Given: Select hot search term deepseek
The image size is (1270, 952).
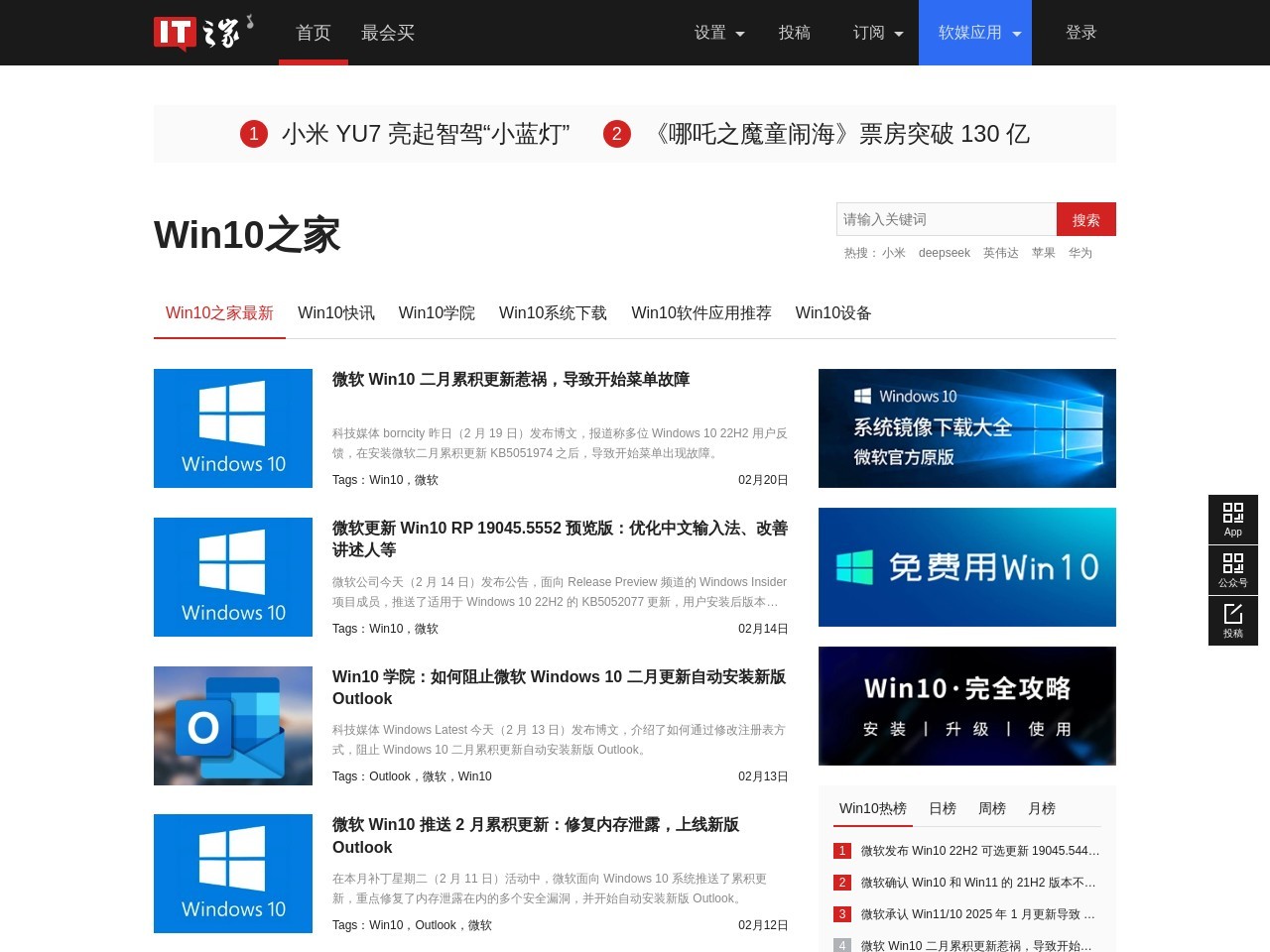Looking at the screenshot, I should tap(945, 253).
